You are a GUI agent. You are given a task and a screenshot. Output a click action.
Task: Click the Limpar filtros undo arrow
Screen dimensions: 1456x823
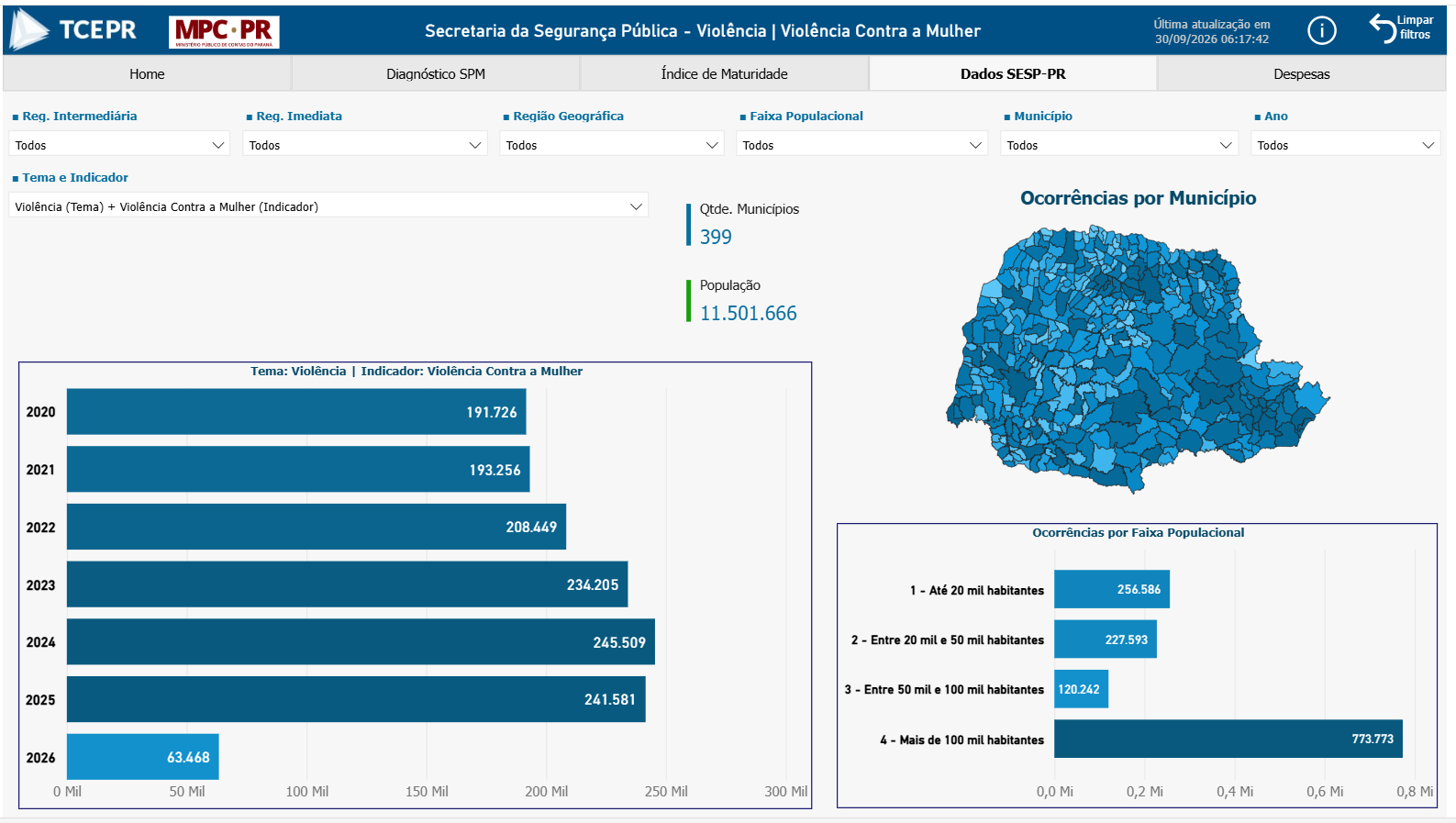pyautogui.click(x=1382, y=28)
